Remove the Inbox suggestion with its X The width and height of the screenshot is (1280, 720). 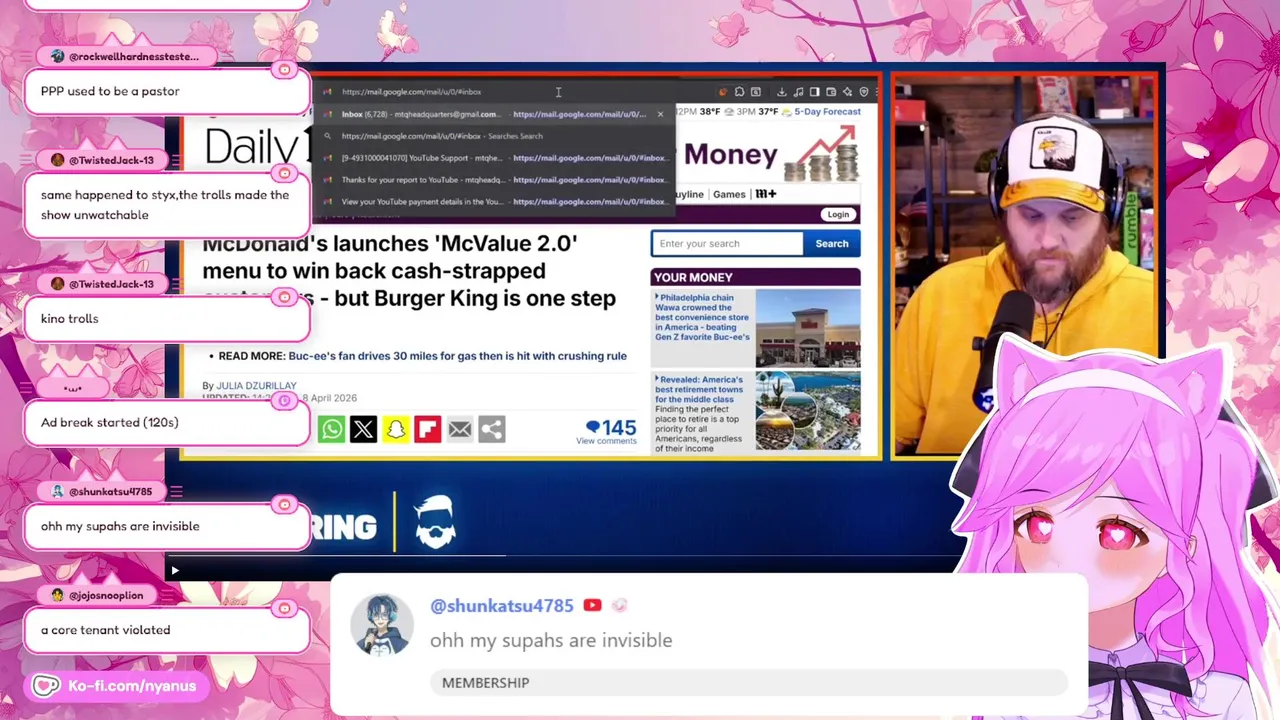(660, 114)
